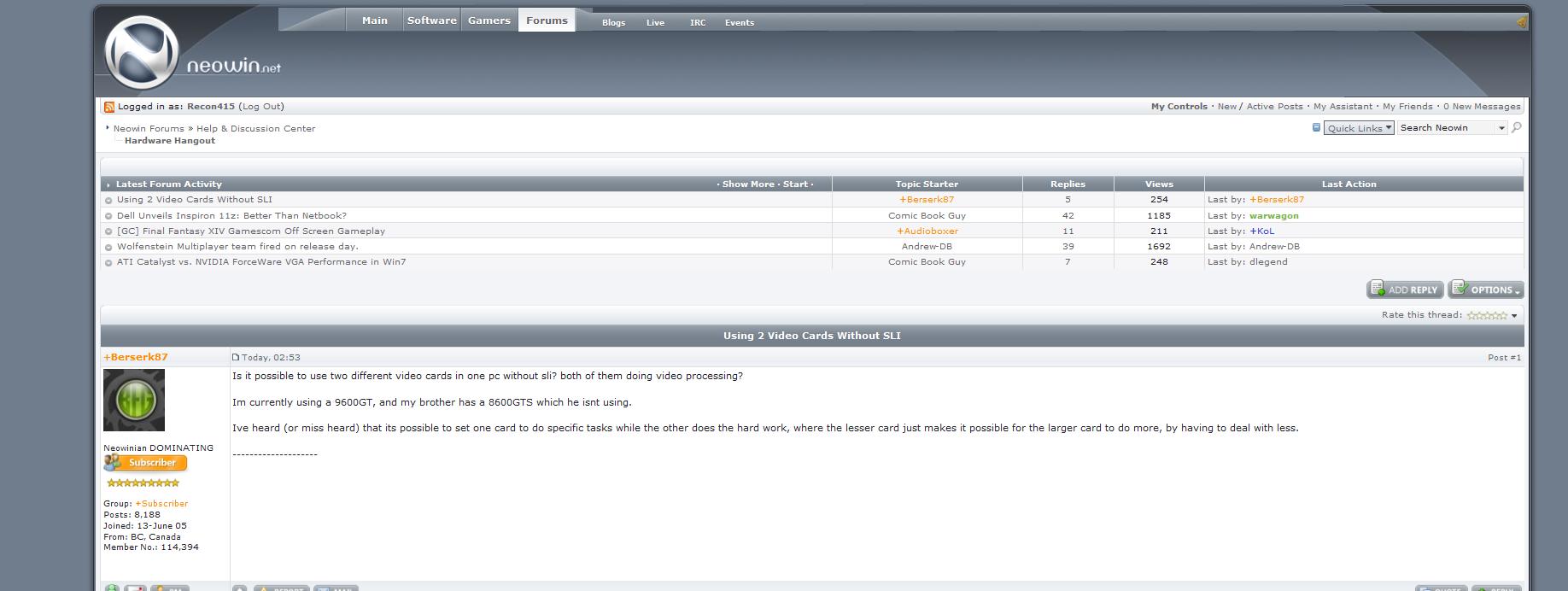Click the post icon beside Today, 02:53
1568x591 pixels.
coord(237,357)
